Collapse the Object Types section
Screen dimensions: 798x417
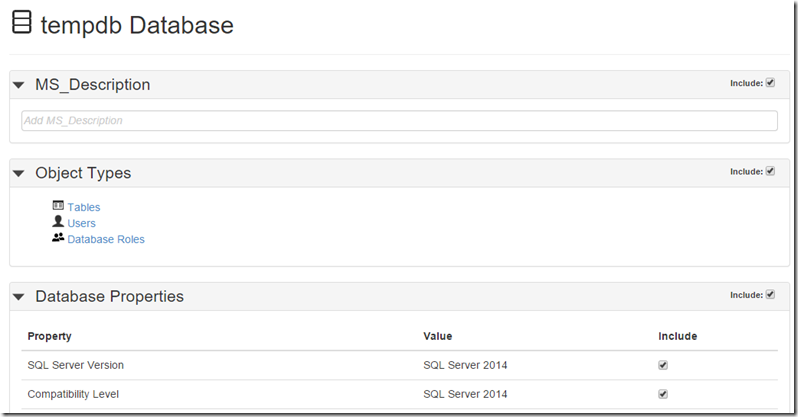pos(19,173)
